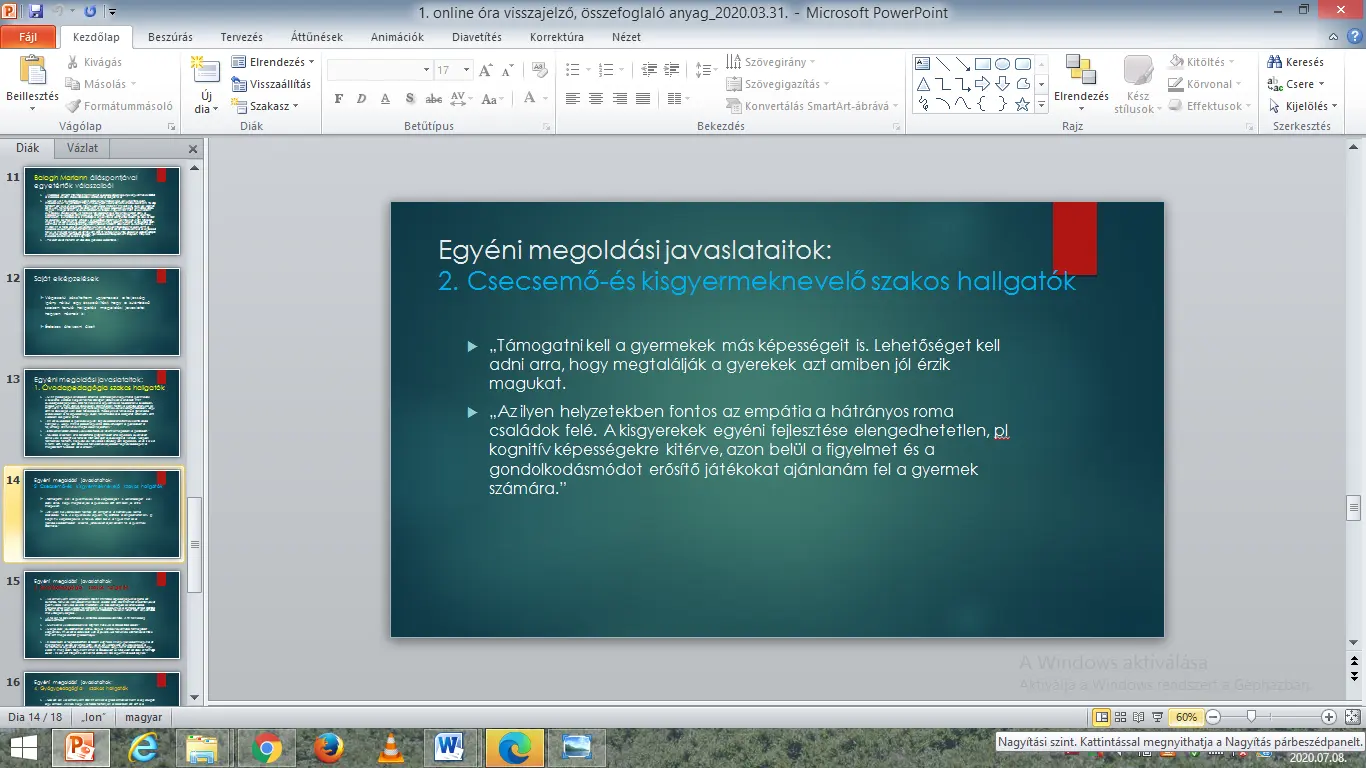The width and height of the screenshot is (1366, 768).
Task: Start slideshow from status bar icon
Action: click(x=1158, y=717)
